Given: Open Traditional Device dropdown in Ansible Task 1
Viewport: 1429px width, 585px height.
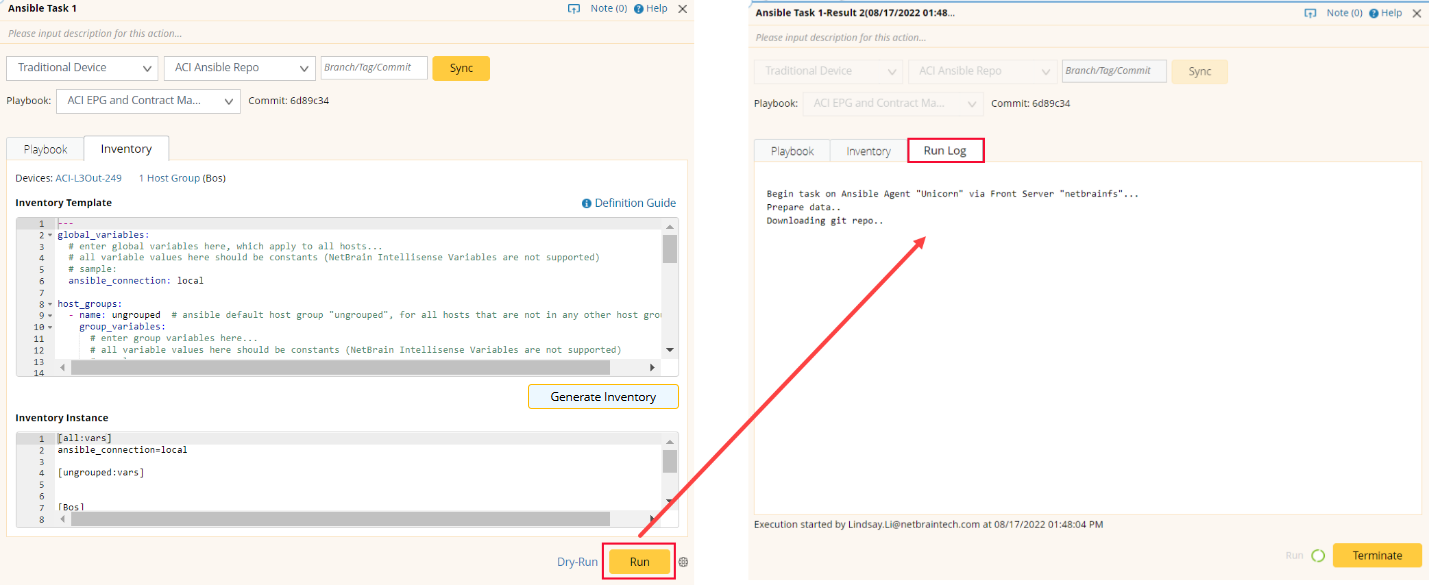Looking at the screenshot, I should pos(82,68).
